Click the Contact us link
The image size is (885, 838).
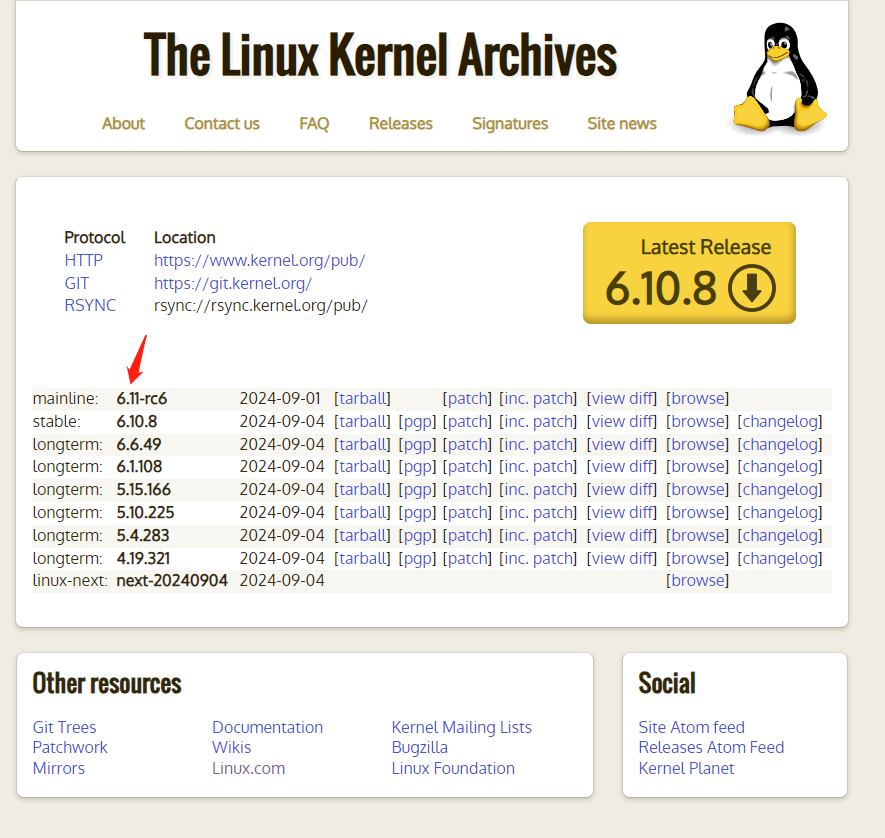[x=221, y=124]
